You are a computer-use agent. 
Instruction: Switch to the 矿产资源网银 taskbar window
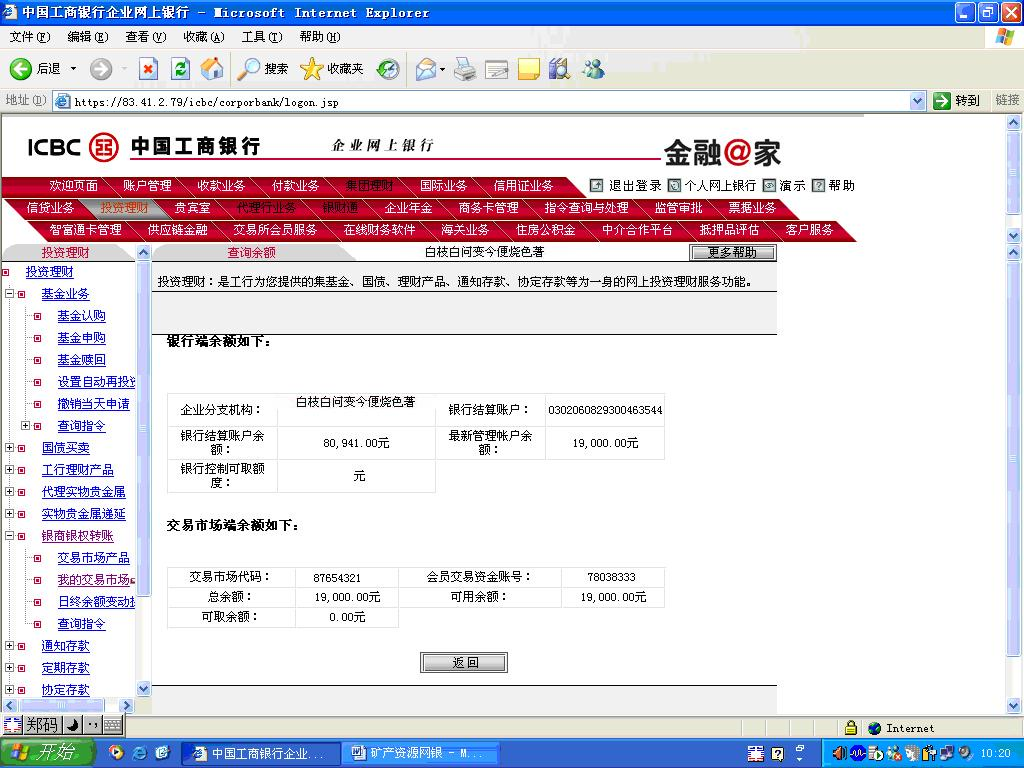click(422, 754)
